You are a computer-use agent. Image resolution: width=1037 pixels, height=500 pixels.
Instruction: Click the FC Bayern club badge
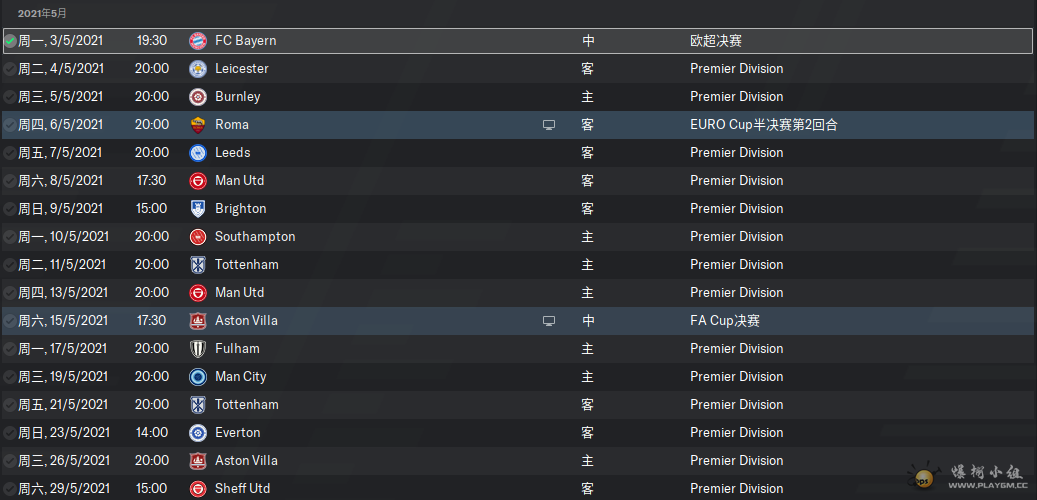tap(197, 41)
